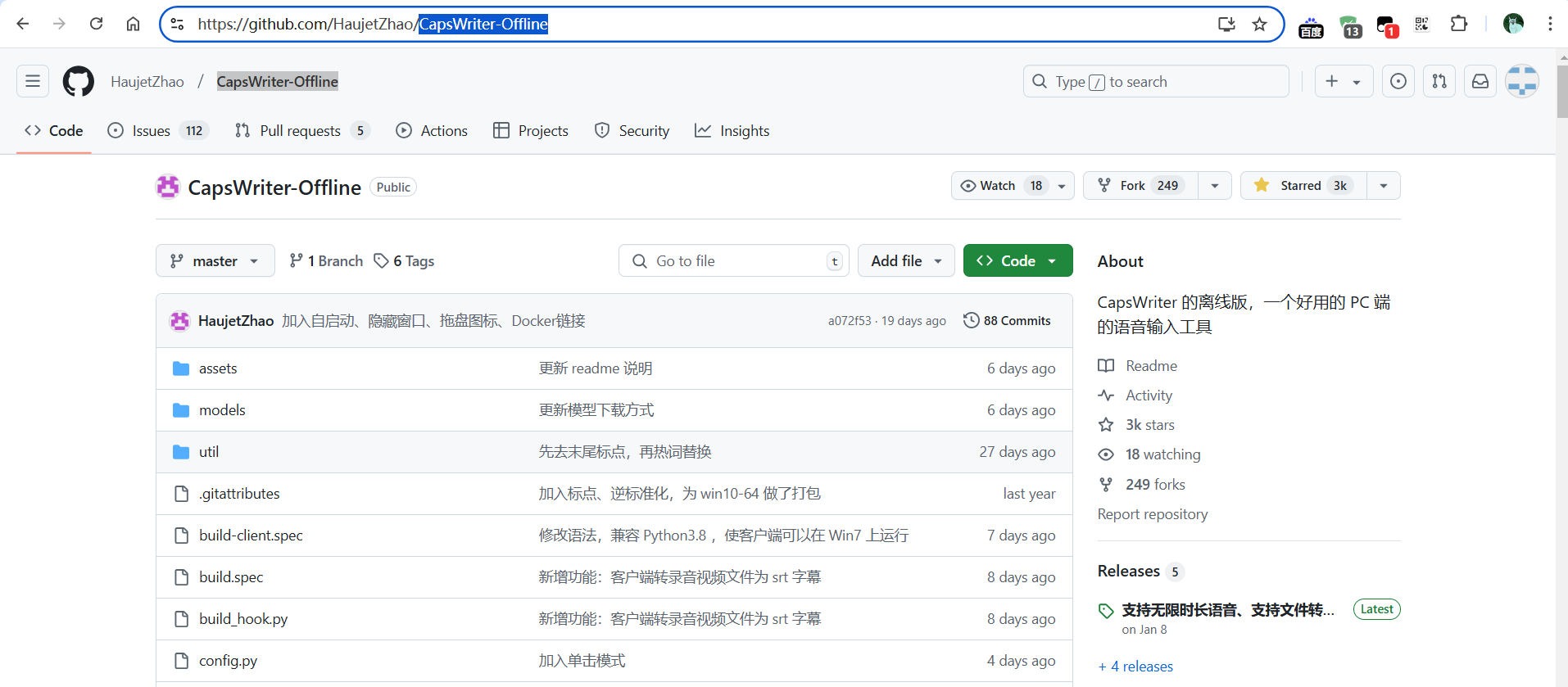Switch to the Issues tab
Image resolution: width=1568 pixels, height=687 pixels.
[159, 131]
